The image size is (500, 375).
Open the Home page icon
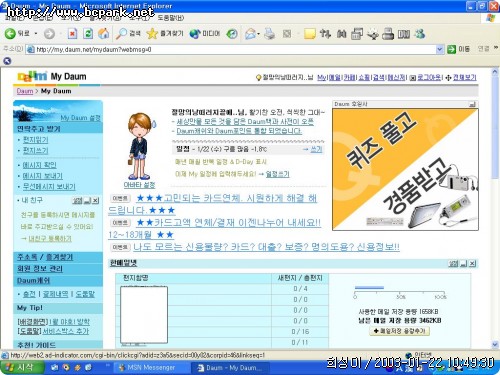[x=104, y=33]
